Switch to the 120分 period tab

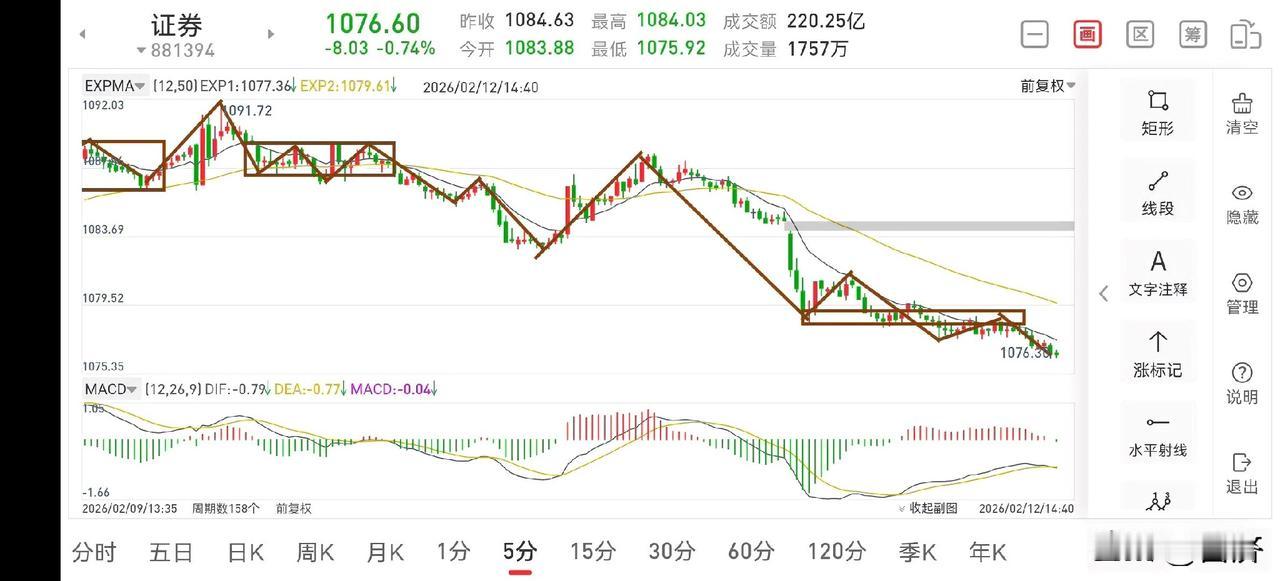point(836,551)
